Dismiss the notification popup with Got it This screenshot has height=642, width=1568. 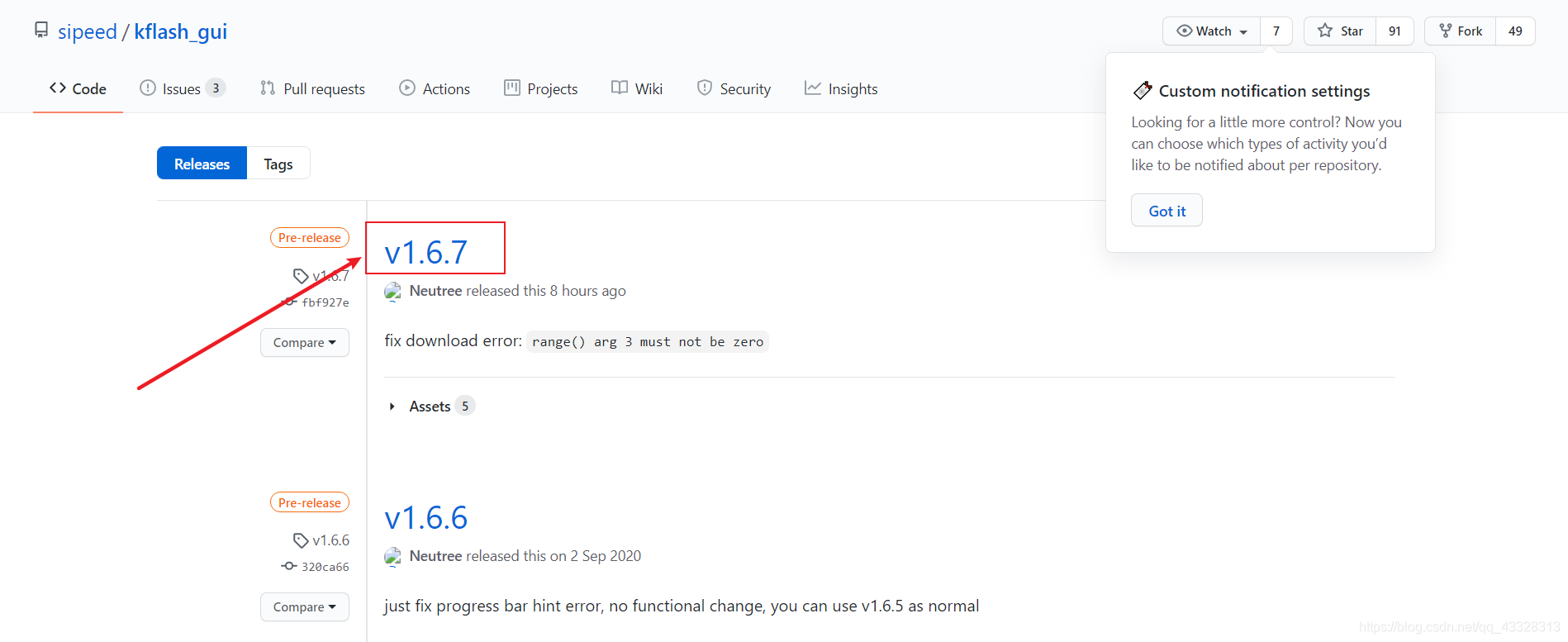tap(1166, 211)
